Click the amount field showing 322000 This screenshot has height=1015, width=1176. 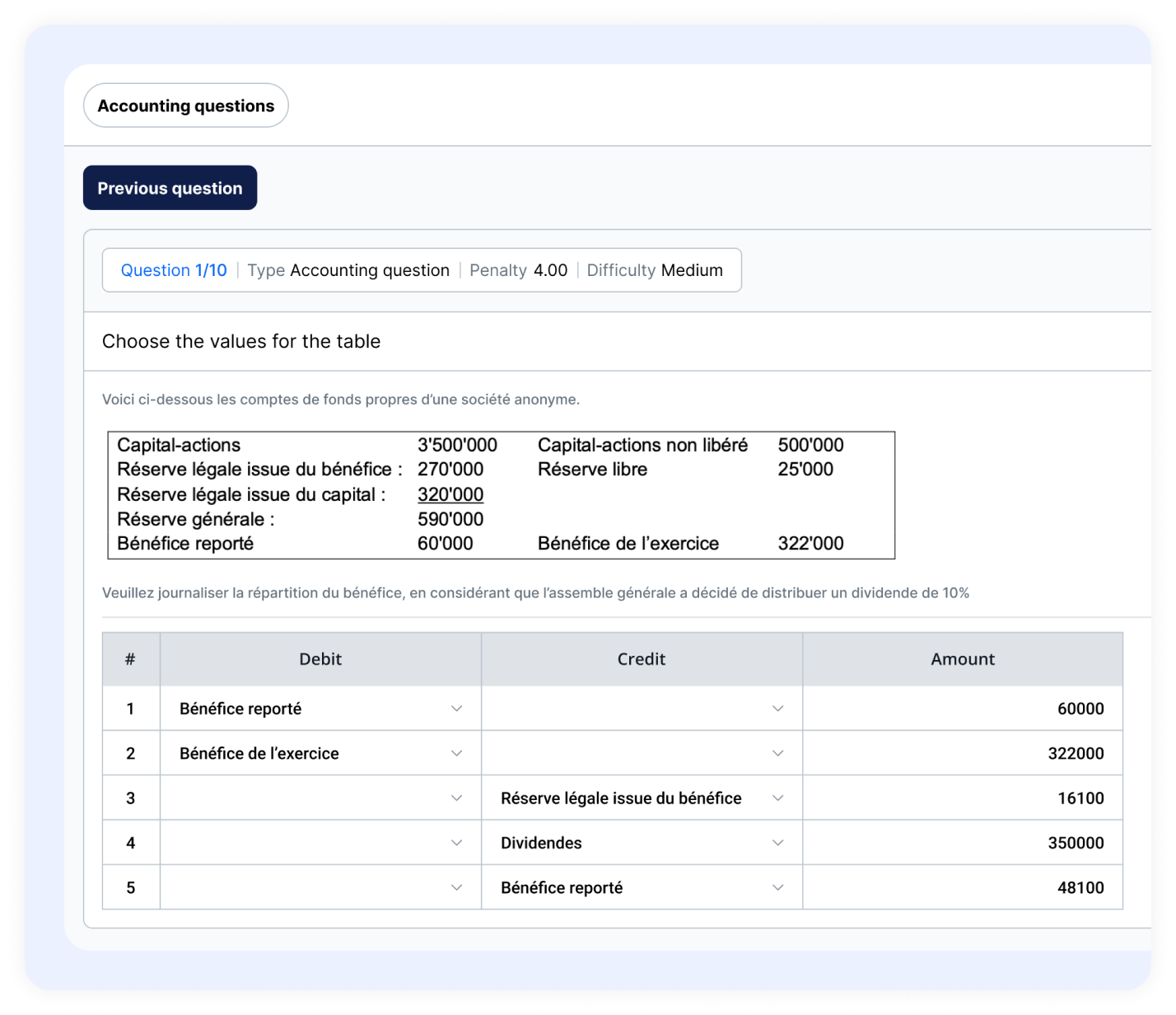point(962,753)
